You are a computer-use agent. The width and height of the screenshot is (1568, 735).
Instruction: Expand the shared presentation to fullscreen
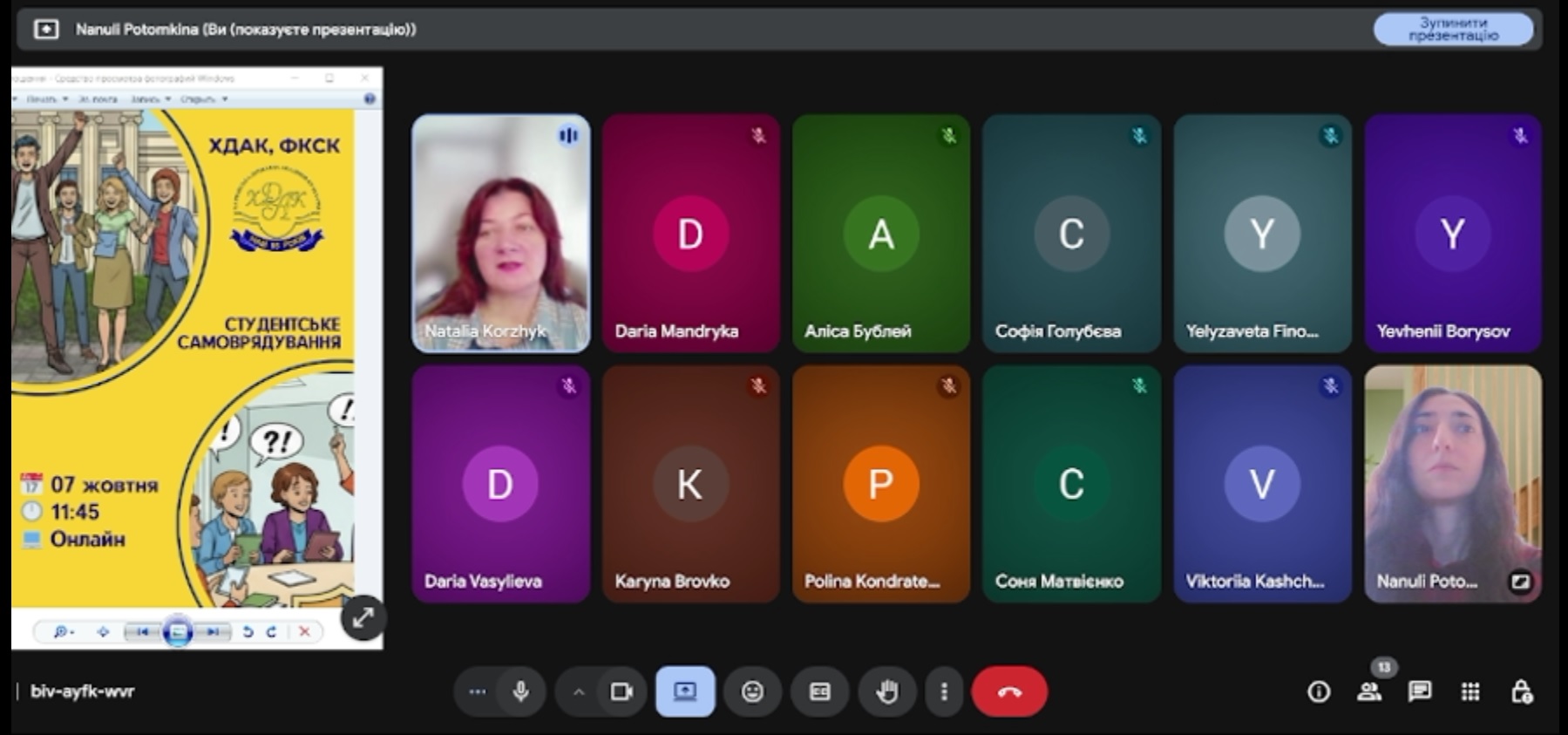363,617
